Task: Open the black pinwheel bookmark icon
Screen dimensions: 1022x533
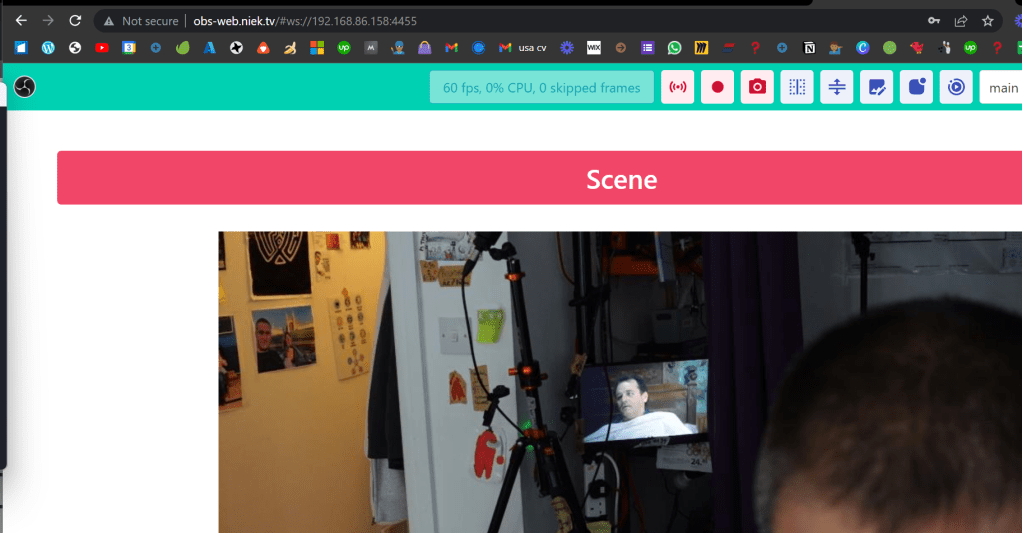Action: 237,48
